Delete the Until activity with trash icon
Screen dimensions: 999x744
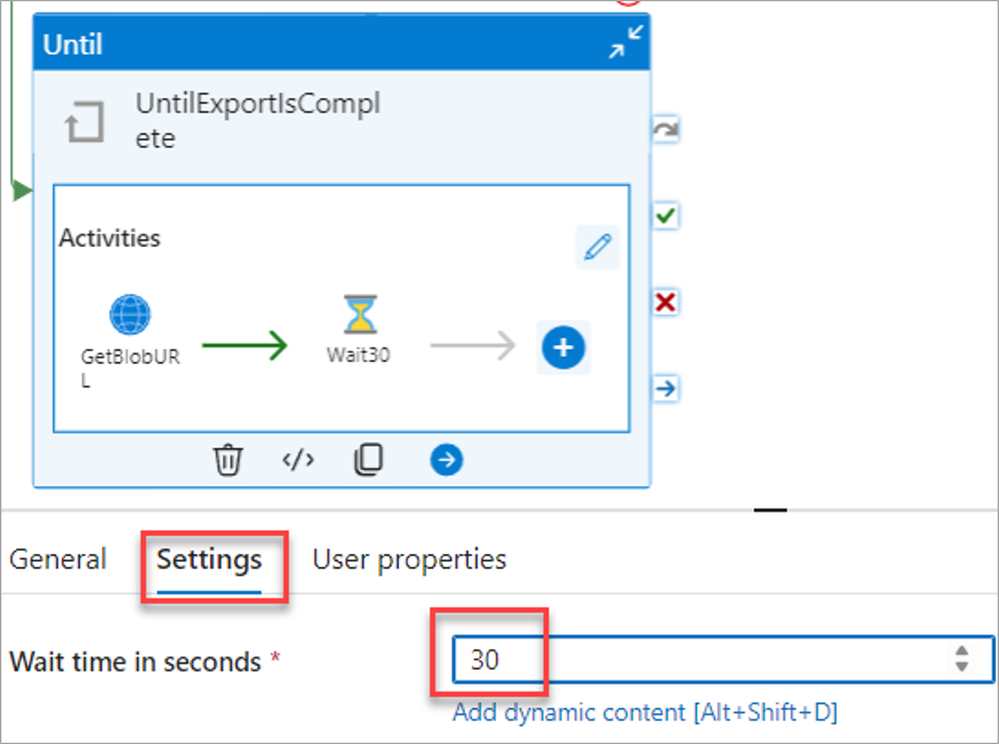pos(228,460)
